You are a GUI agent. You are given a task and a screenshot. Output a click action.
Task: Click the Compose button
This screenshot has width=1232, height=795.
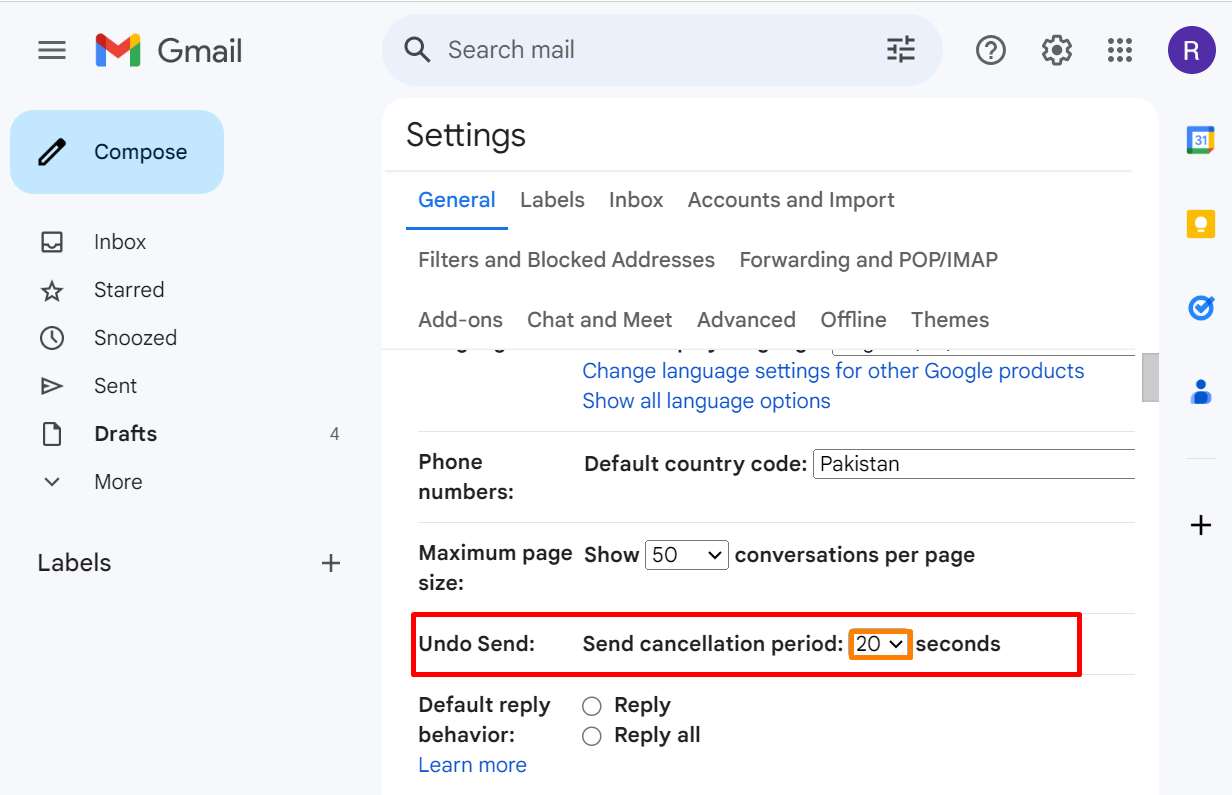tap(117, 152)
